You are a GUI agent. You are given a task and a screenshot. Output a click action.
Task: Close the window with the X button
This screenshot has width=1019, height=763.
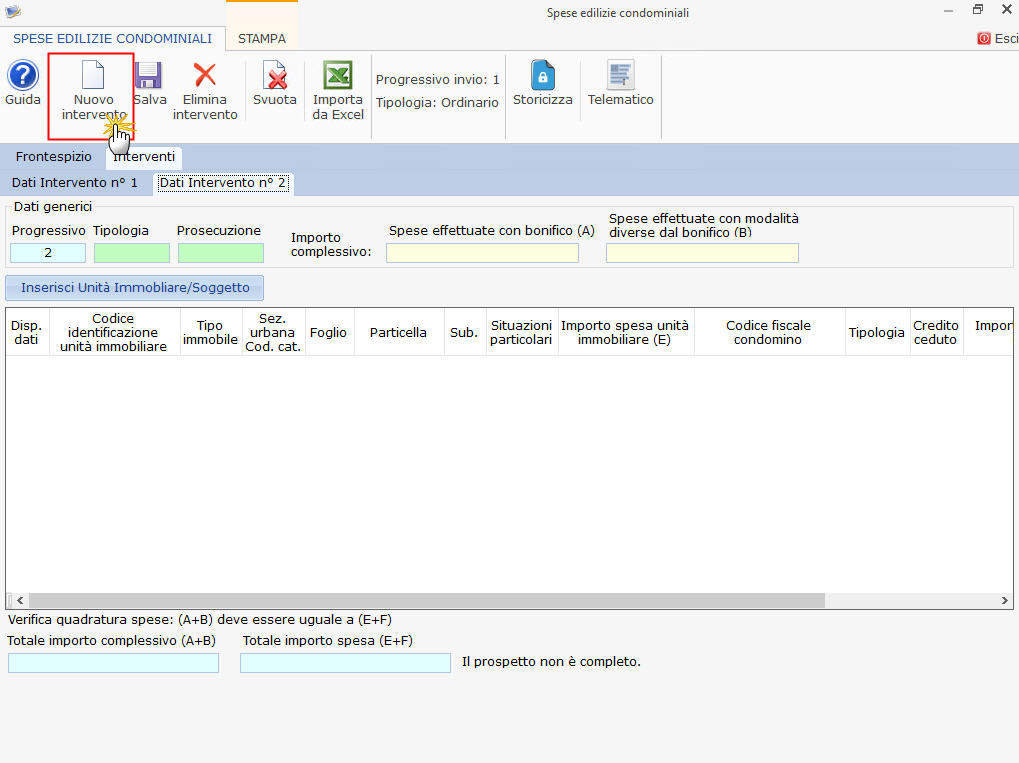tap(1007, 9)
